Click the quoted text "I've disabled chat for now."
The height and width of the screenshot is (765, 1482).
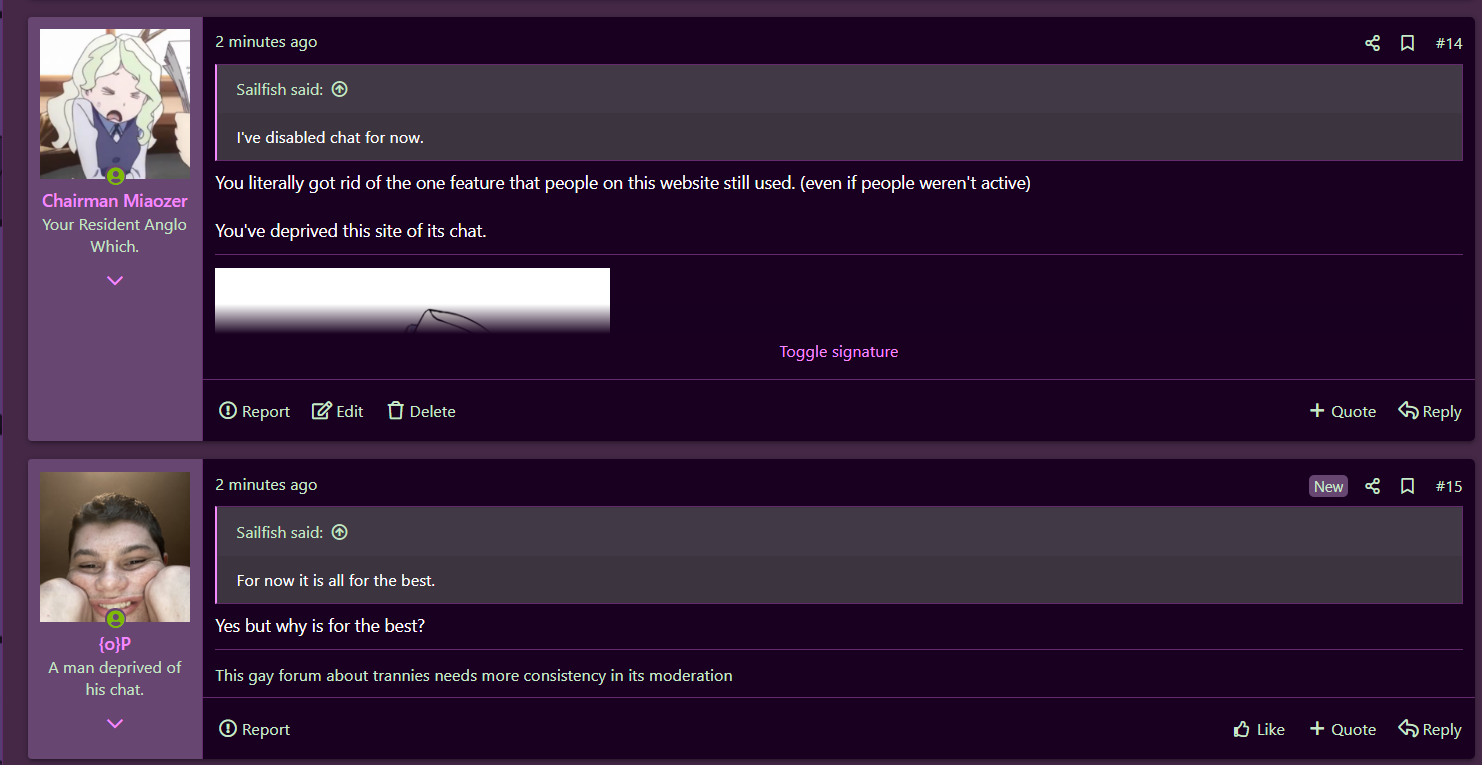click(330, 137)
